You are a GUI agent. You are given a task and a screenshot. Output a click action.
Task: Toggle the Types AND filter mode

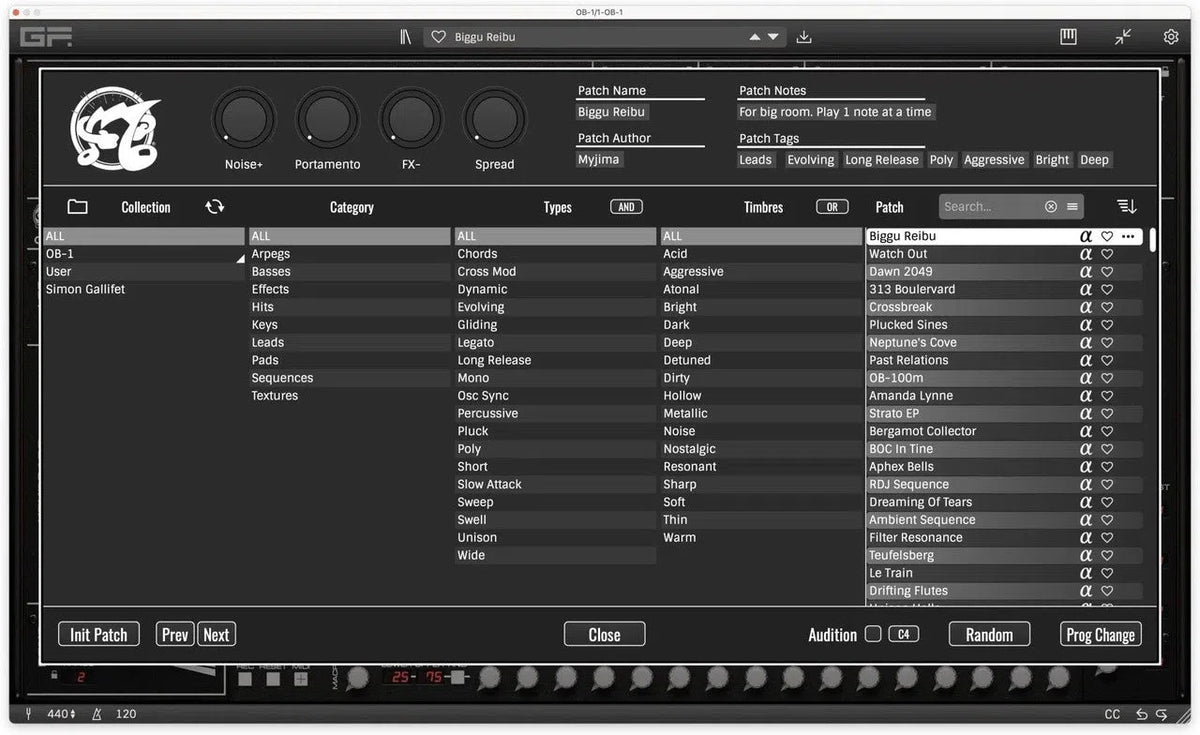(626, 207)
